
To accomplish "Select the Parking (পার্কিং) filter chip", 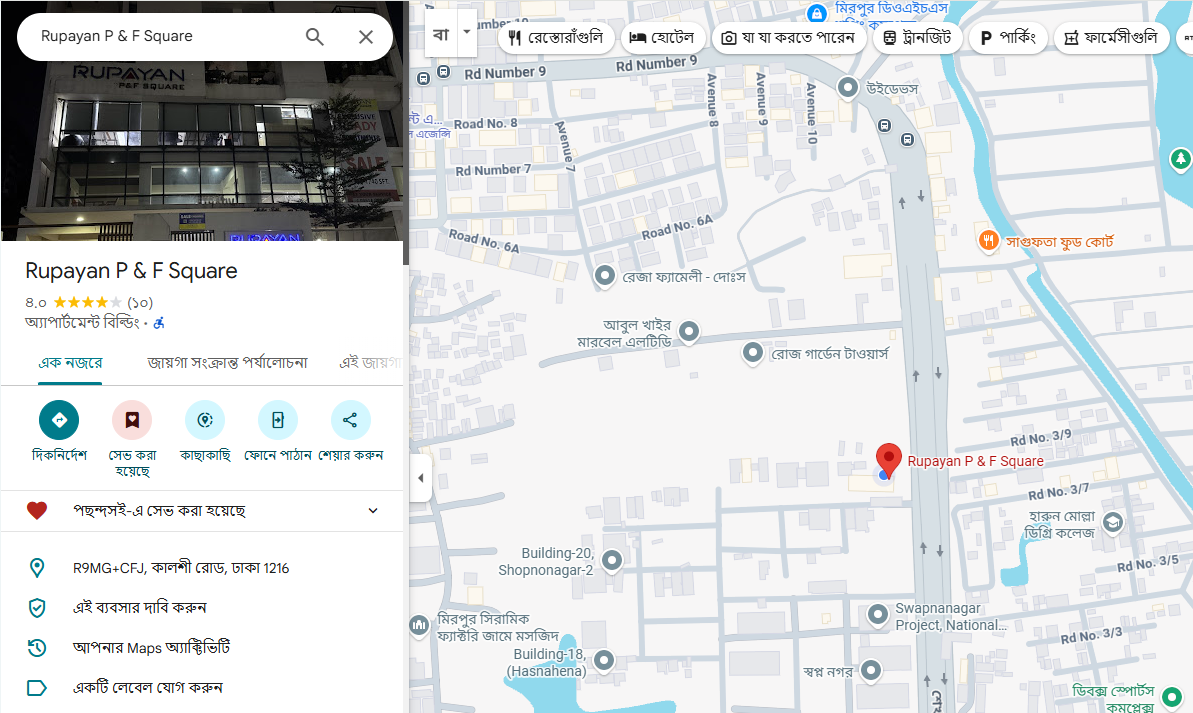I will [x=1010, y=38].
